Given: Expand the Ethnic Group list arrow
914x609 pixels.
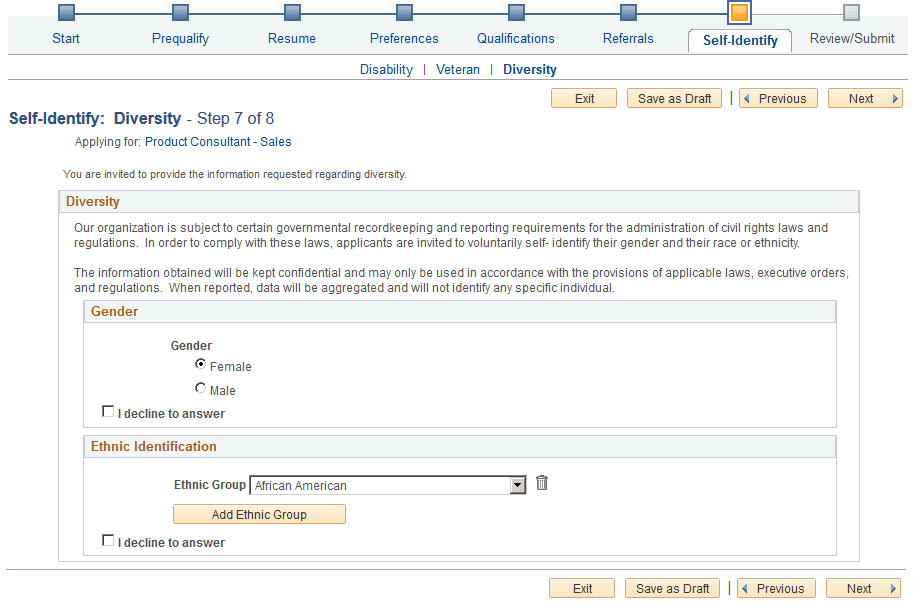Looking at the screenshot, I should pyautogui.click(x=518, y=484).
